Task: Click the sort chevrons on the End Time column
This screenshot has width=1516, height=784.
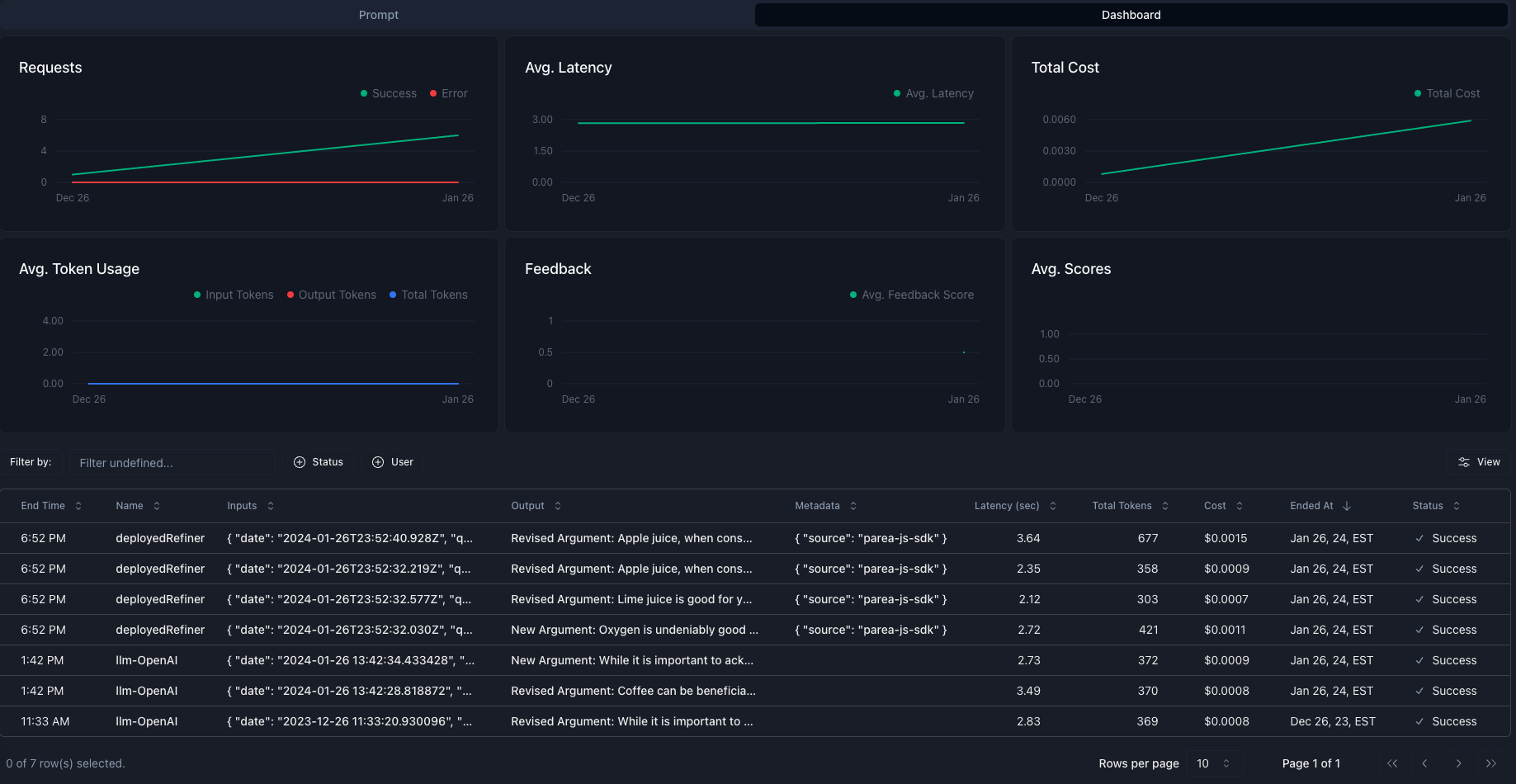Action: 78,506
